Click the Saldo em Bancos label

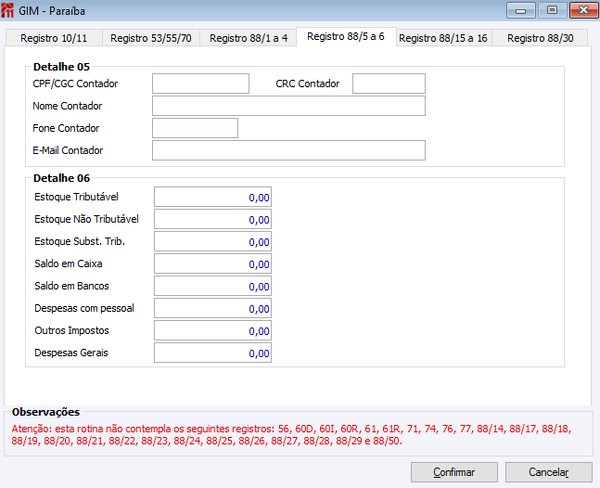point(72,286)
